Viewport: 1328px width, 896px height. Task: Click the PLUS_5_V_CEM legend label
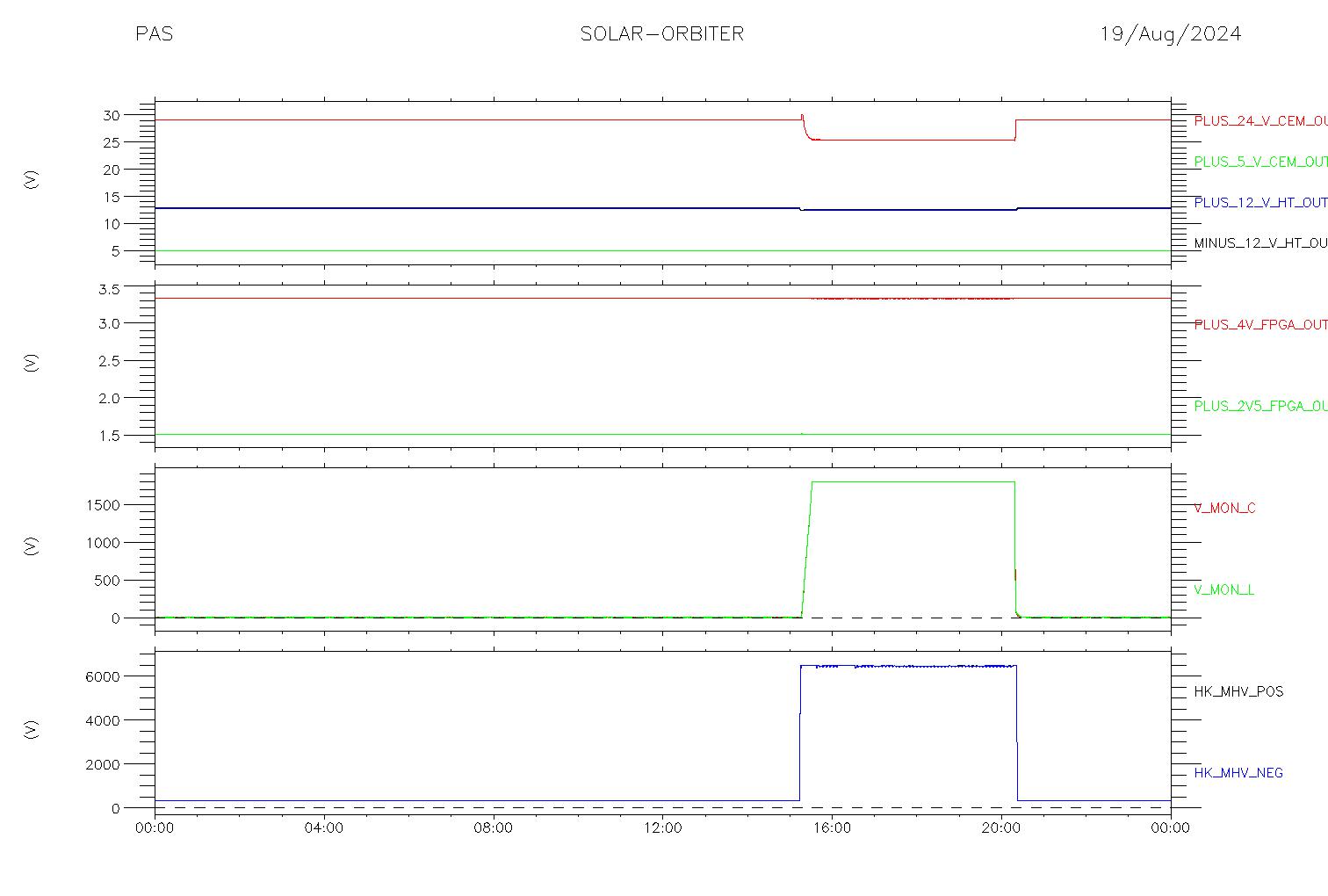[1260, 162]
